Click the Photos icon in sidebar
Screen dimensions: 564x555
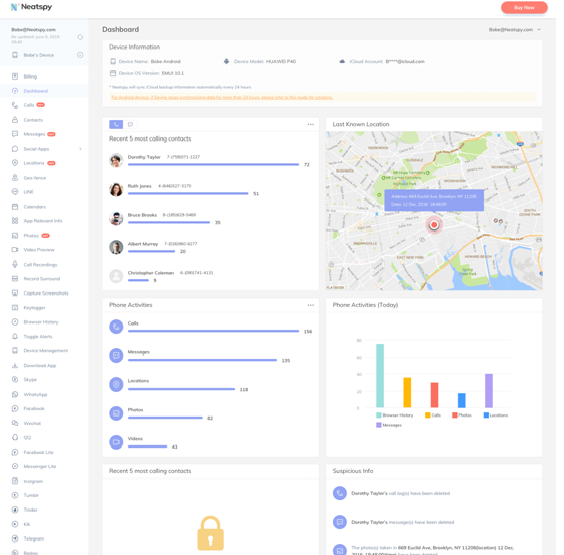15,236
